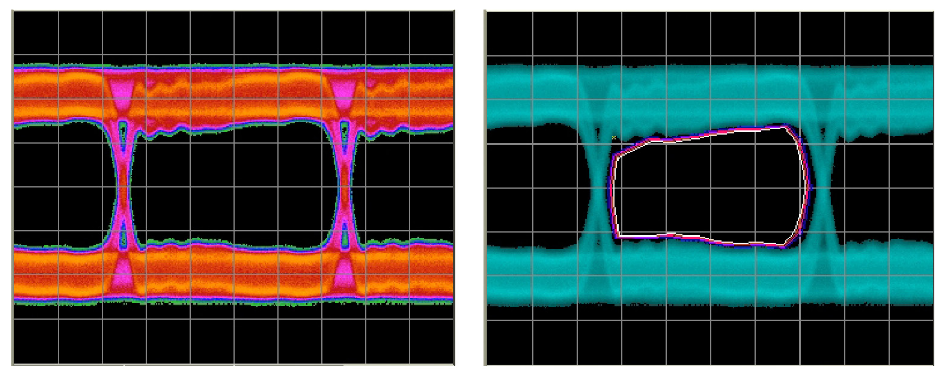Click the small yellow x marker in cyan plot
The image size is (945, 375).
pos(614,138)
